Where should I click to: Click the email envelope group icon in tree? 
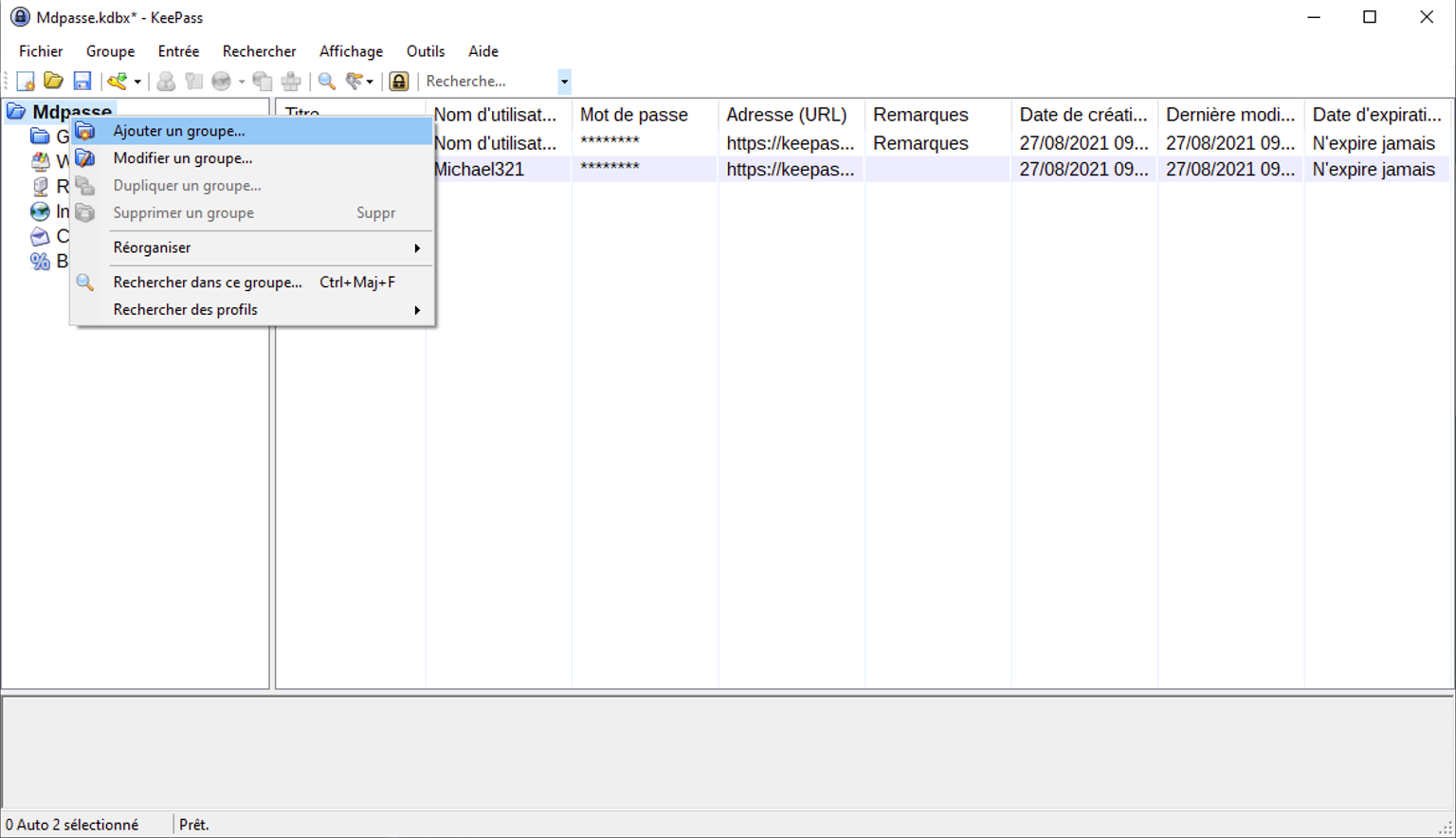tap(40, 236)
